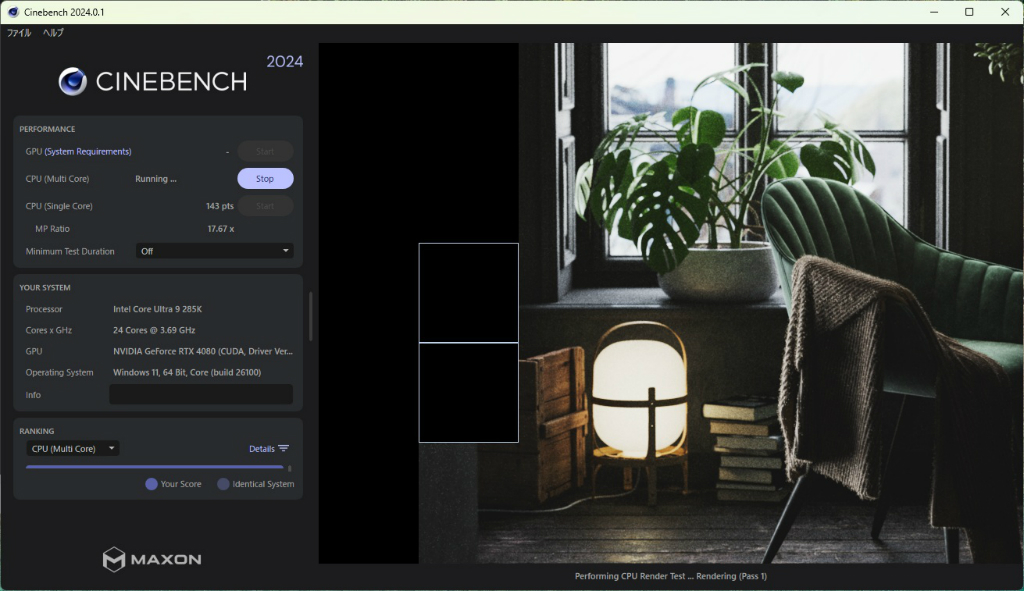Open the ファイル menu

click(x=19, y=33)
